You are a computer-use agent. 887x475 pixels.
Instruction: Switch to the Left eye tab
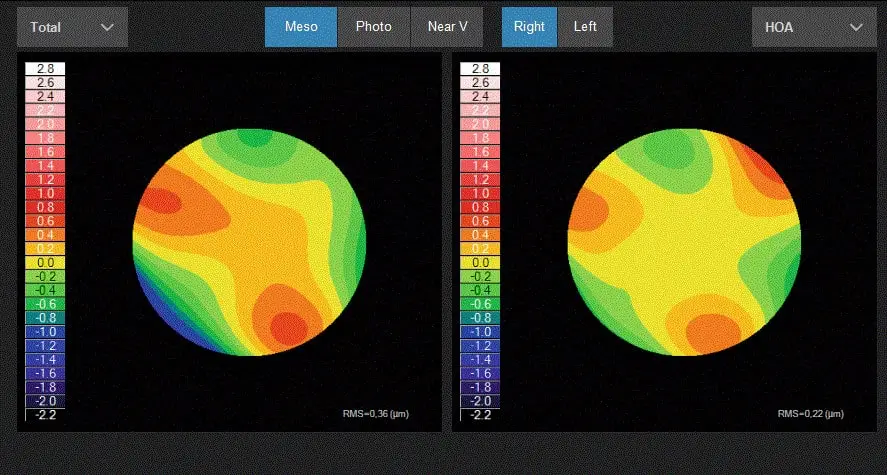pos(585,27)
